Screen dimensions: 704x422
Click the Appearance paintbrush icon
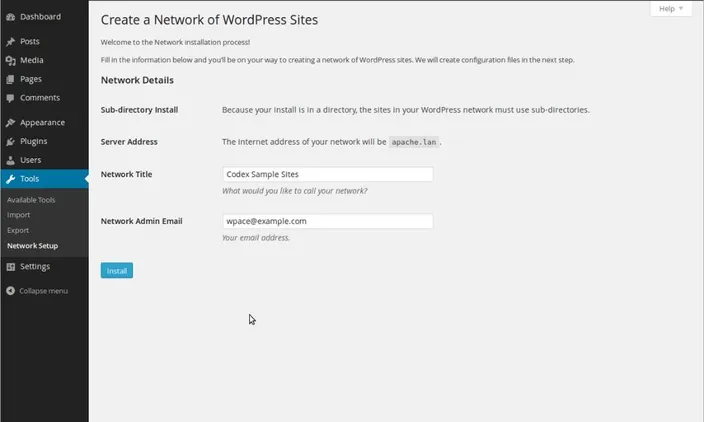[x=10, y=123]
